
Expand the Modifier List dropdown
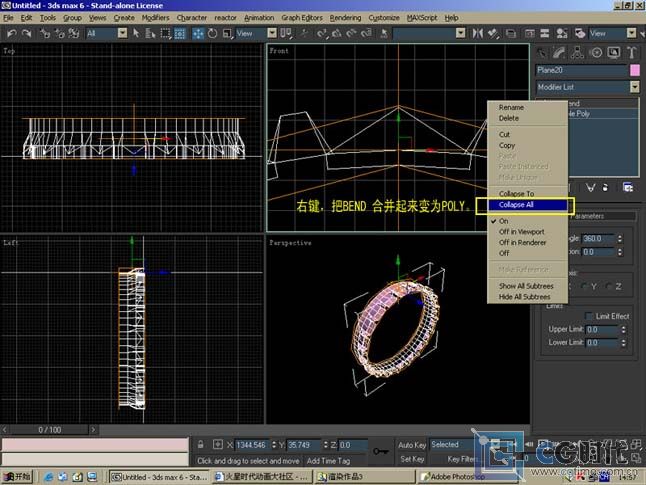(x=634, y=87)
